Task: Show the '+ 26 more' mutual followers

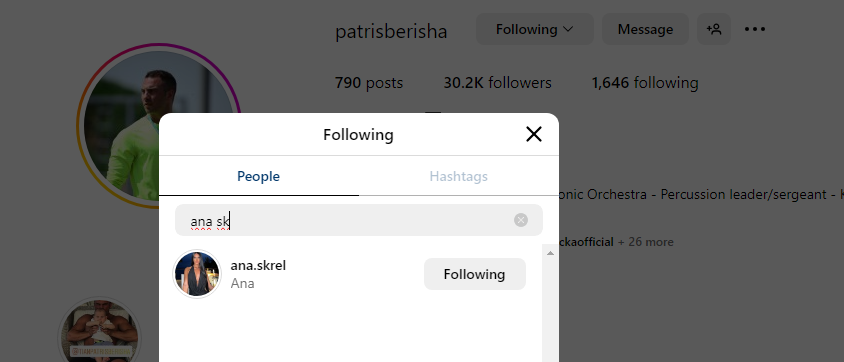Action: tap(645, 242)
